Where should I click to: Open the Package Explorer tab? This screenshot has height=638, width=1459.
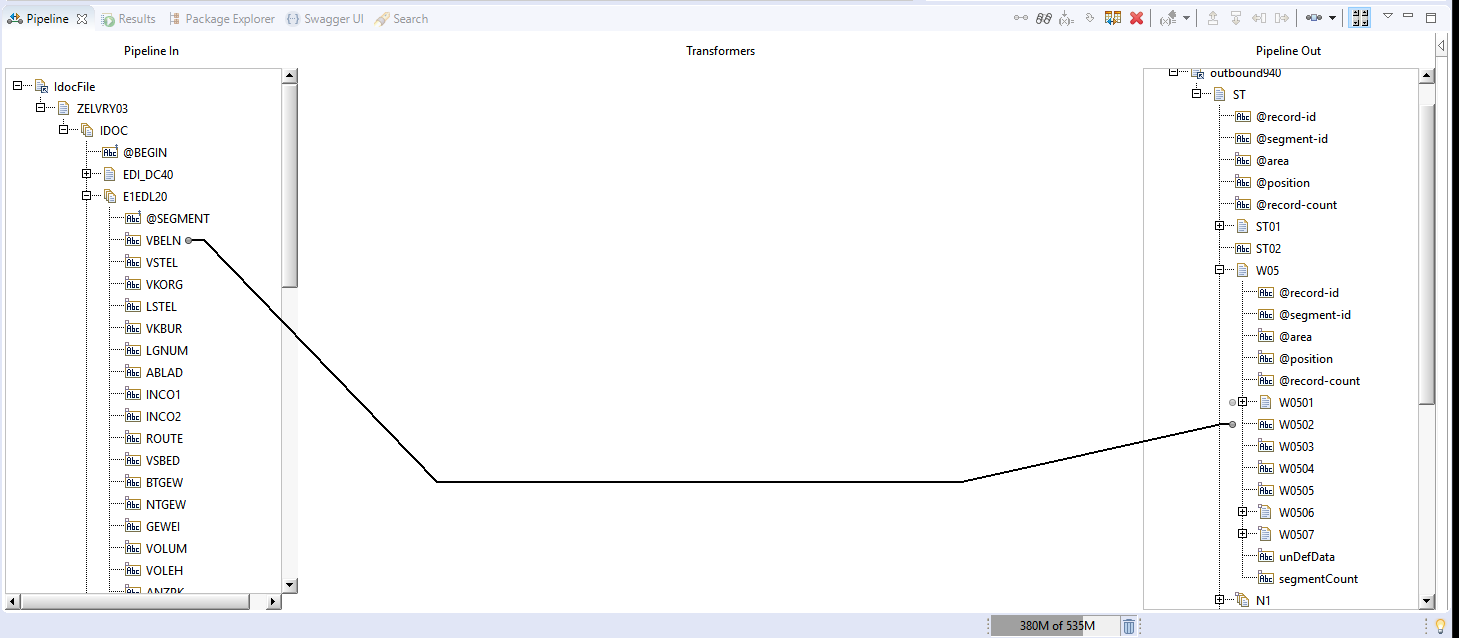point(221,18)
